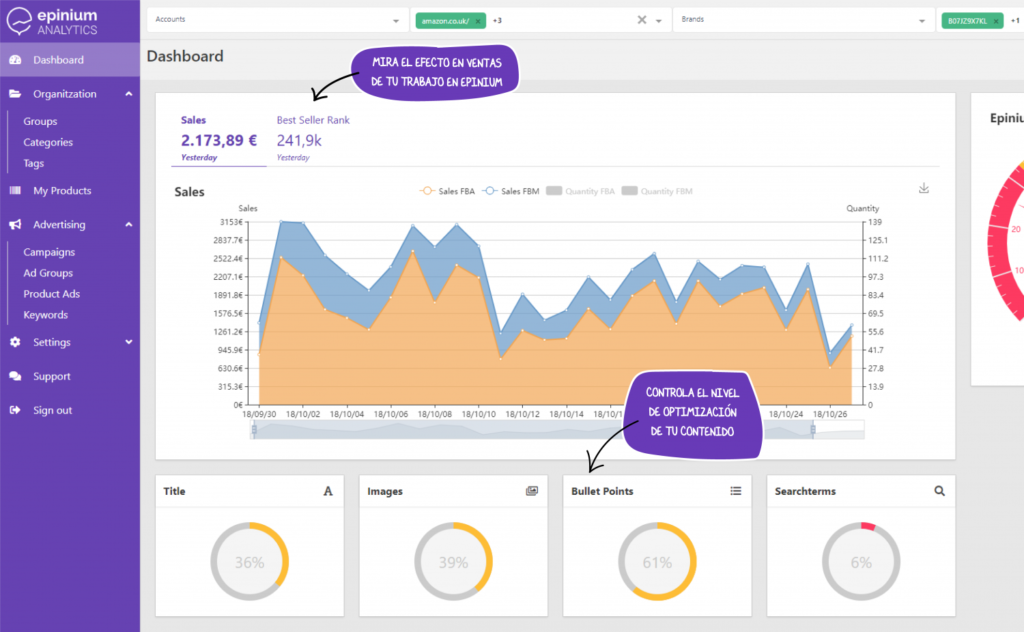The width and height of the screenshot is (1024, 632).
Task: Open Ad Groups under Advertising
Action: coord(48,273)
